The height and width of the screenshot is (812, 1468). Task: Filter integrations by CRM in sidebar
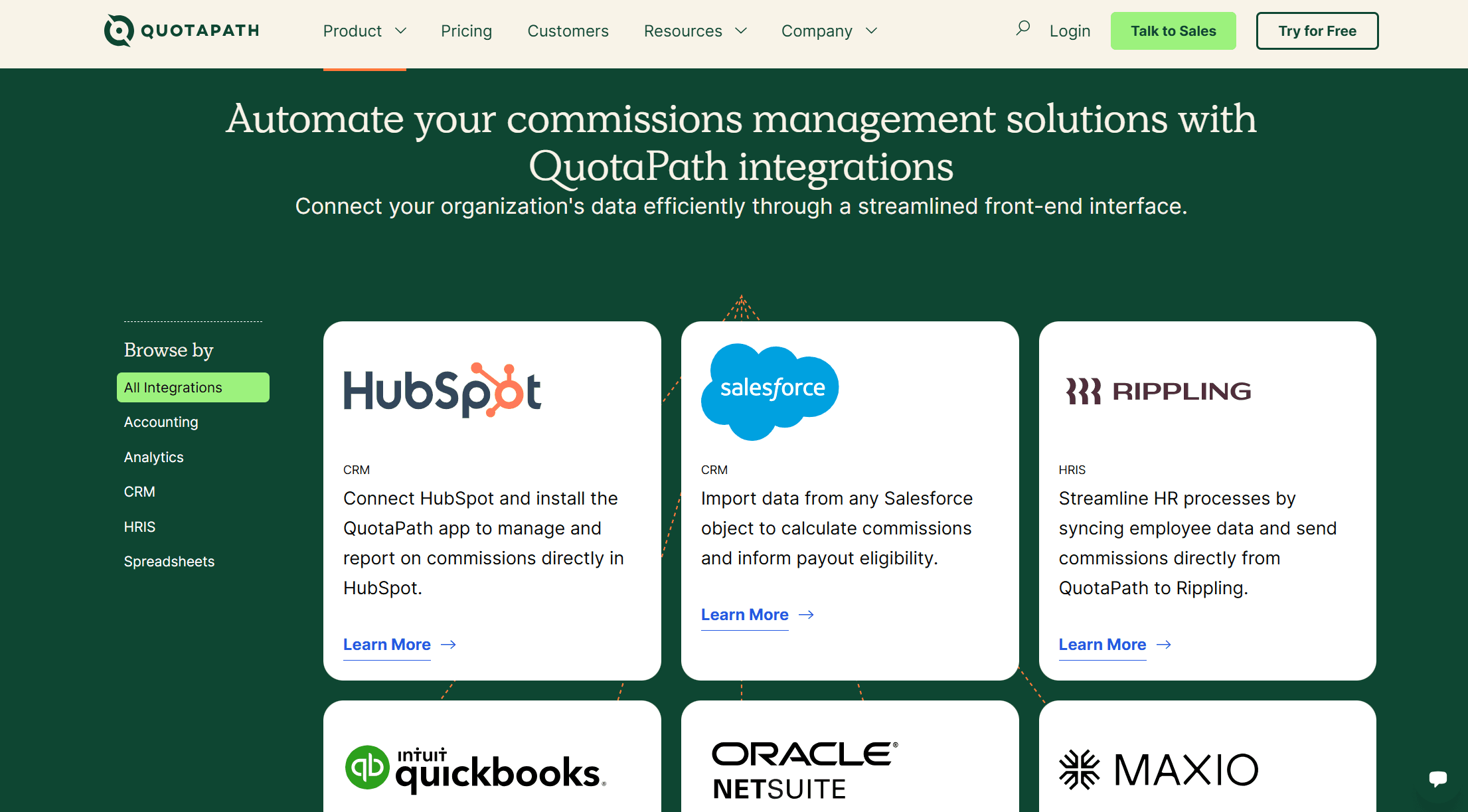click(x=139, y=492)
